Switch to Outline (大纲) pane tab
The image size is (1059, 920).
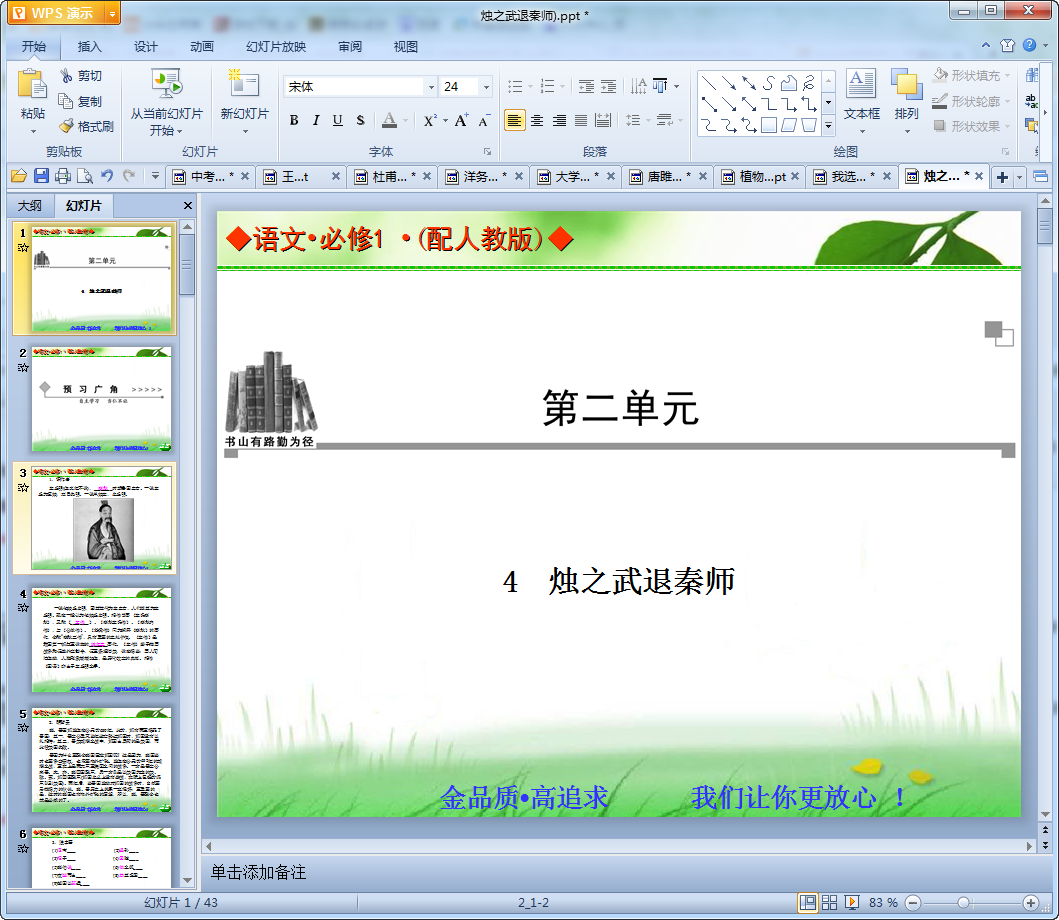(30, 205)
